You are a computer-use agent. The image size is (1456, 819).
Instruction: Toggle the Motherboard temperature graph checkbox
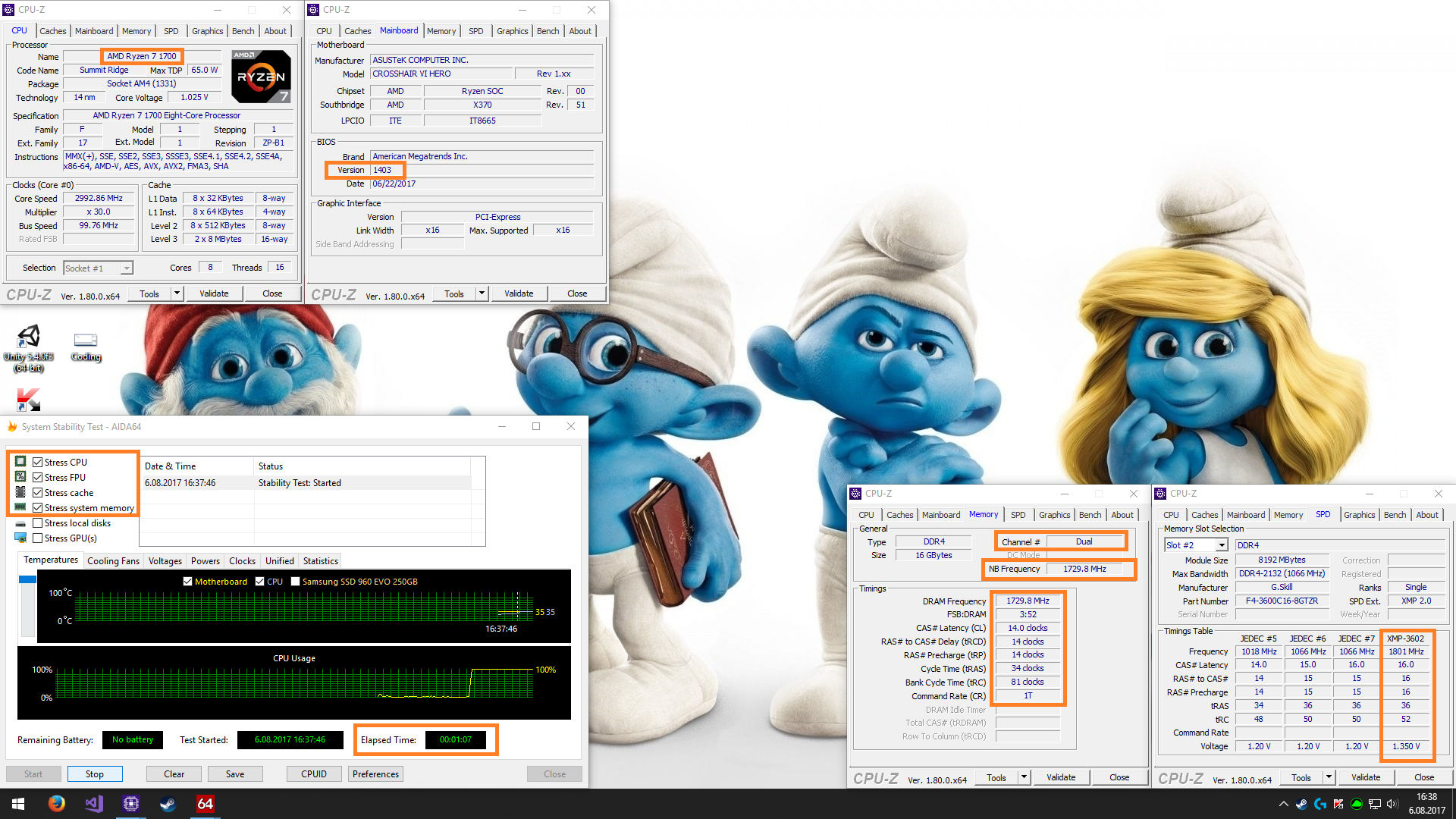187,582
